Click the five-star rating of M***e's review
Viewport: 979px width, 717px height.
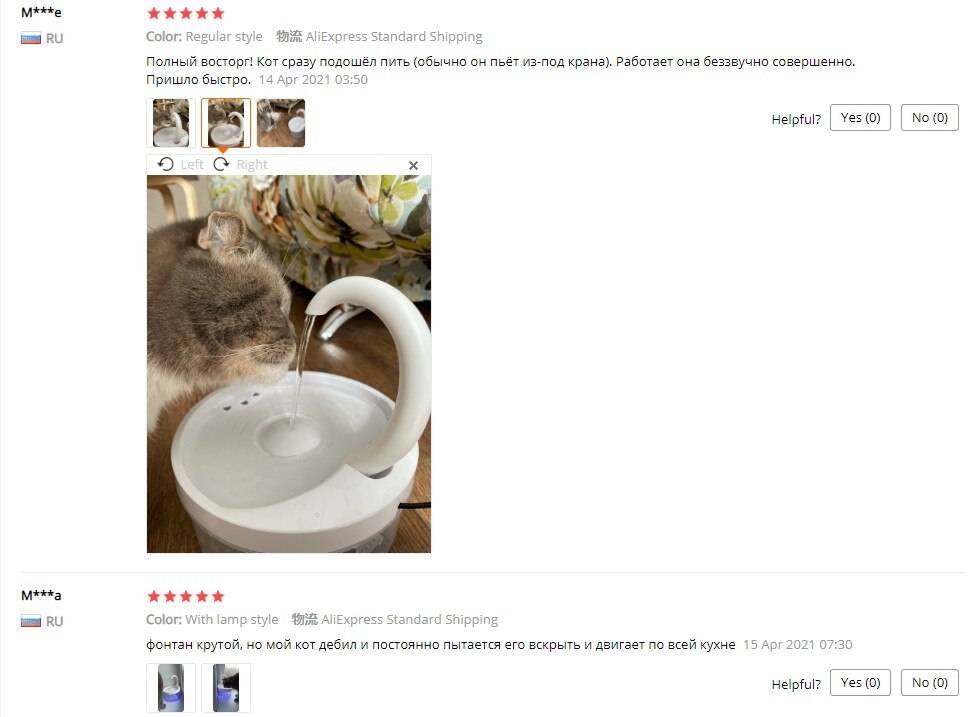pyautogui.click(x=185, y=13)
